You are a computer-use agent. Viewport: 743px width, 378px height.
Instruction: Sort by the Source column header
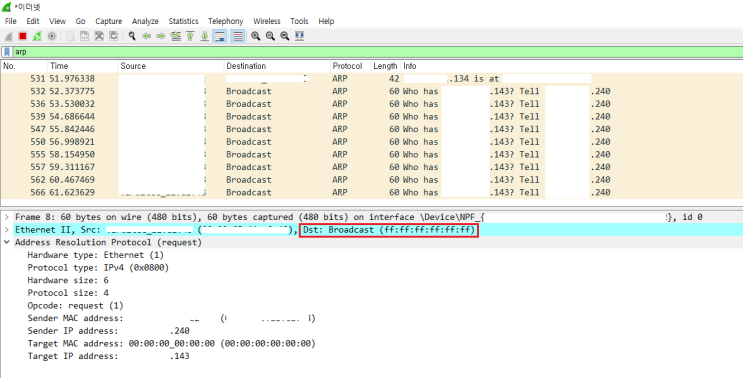point(171,66)
